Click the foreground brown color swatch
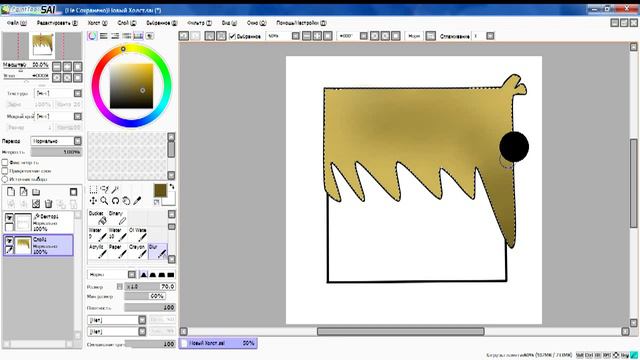The image size is (640, 360). coord(160,191)
